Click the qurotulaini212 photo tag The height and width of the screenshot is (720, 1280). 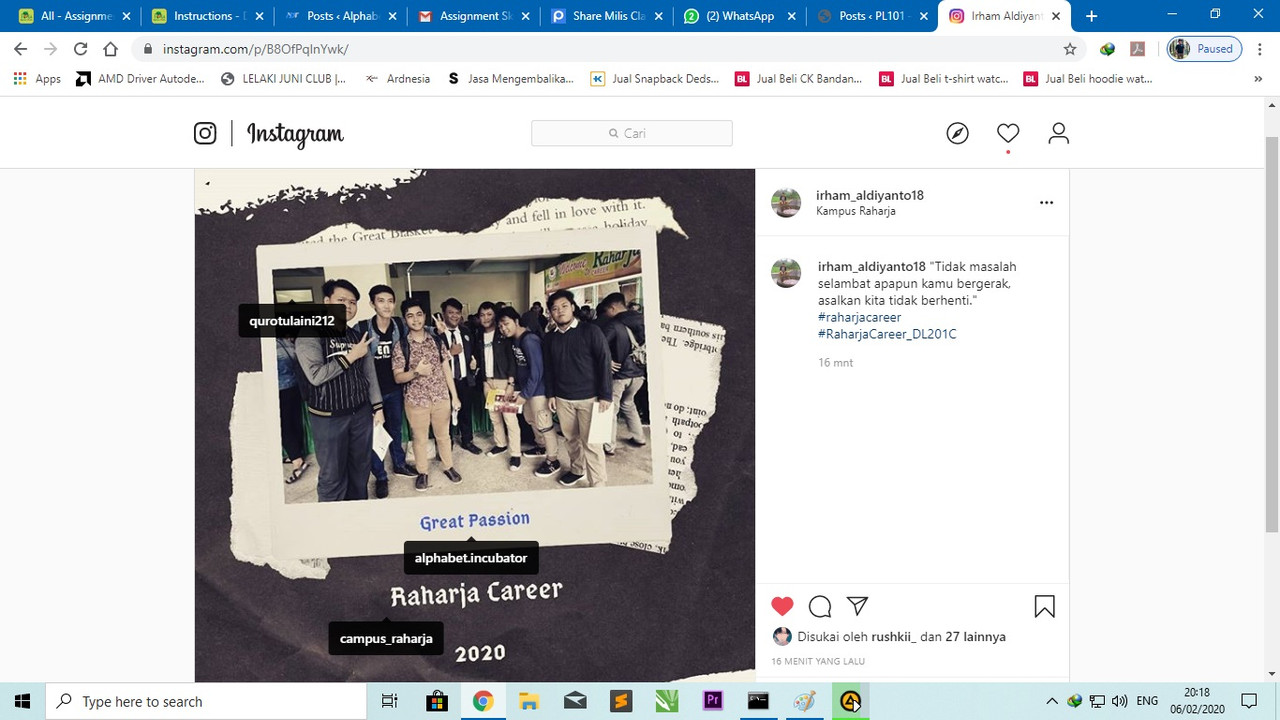coord(292,321)
